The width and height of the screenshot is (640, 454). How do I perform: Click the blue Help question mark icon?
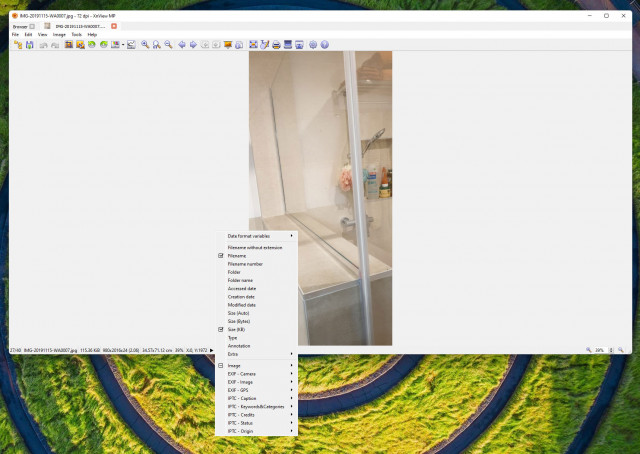(324, 45)
